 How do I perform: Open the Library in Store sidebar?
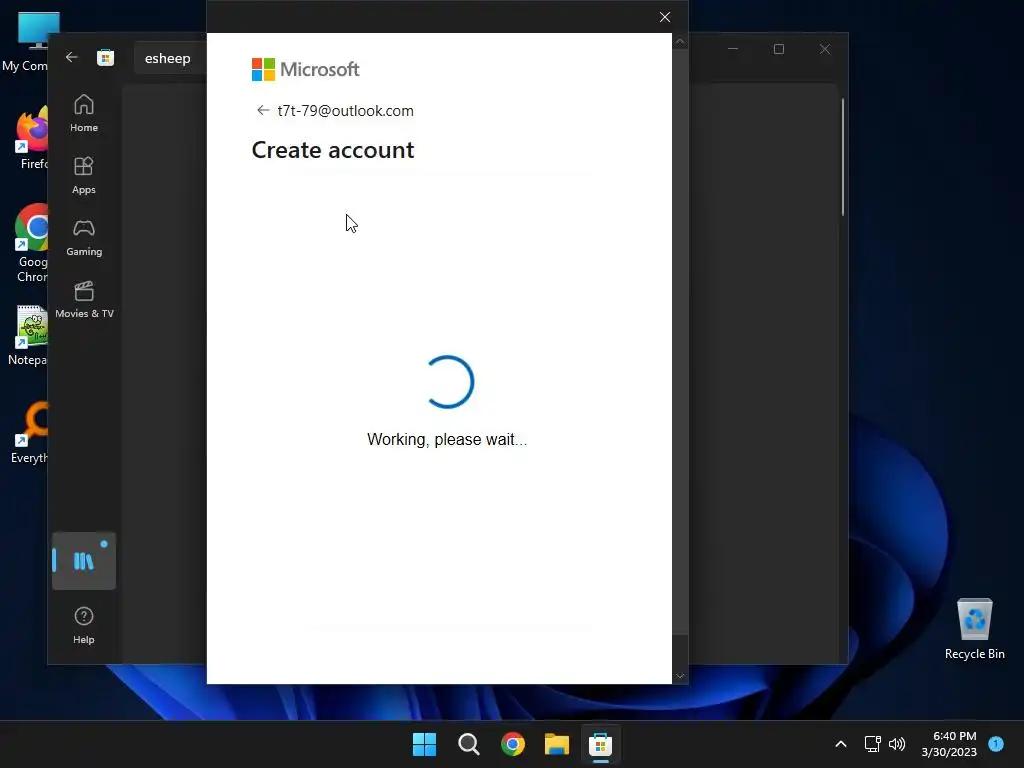tap(84, 561)
